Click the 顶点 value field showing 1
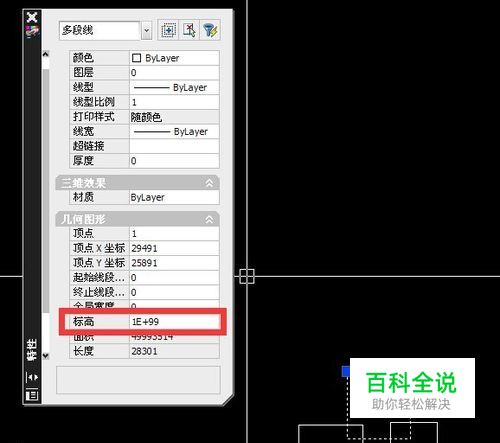 point(174,233)
